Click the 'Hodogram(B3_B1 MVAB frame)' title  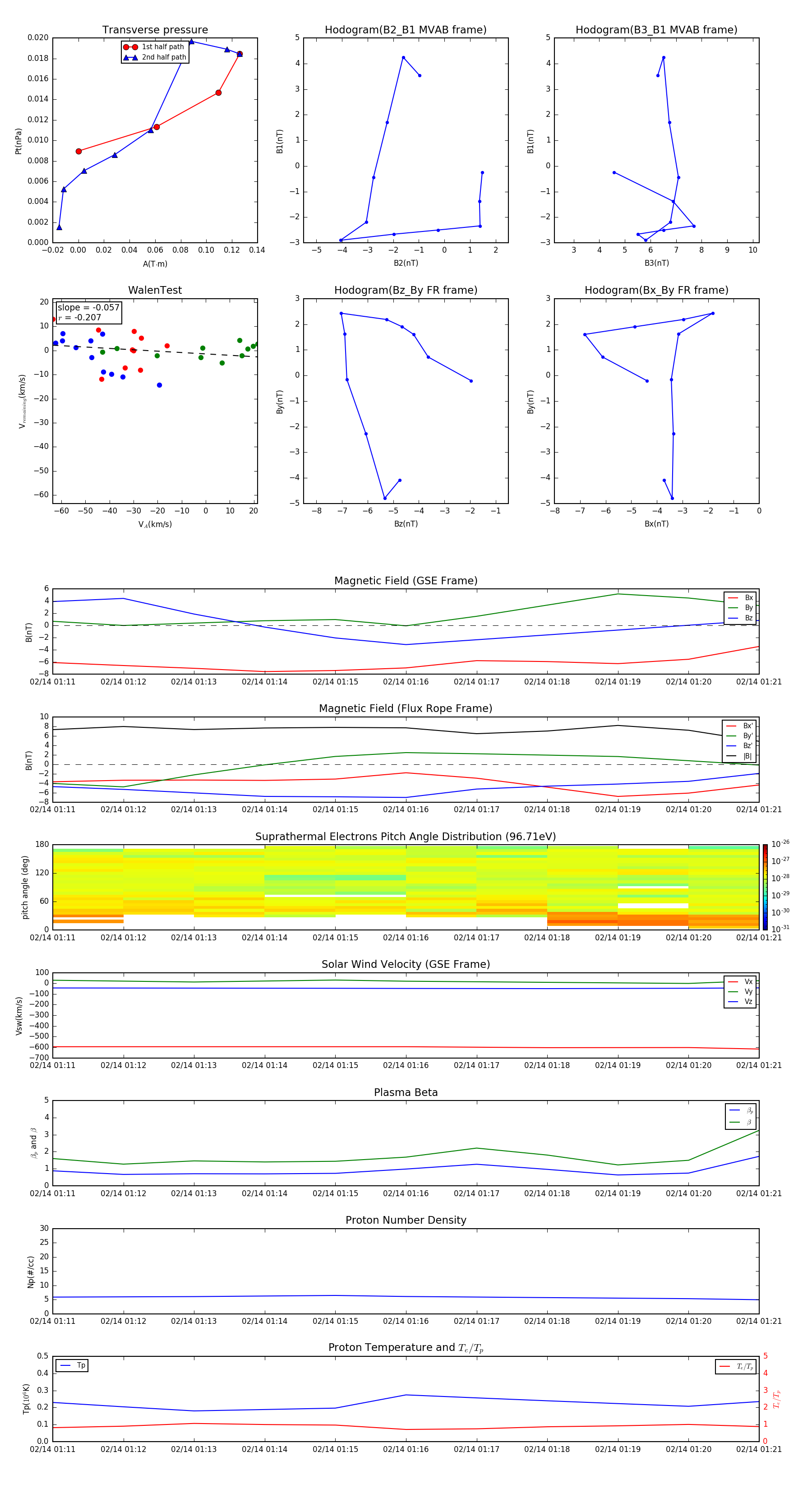coord(656,30)
